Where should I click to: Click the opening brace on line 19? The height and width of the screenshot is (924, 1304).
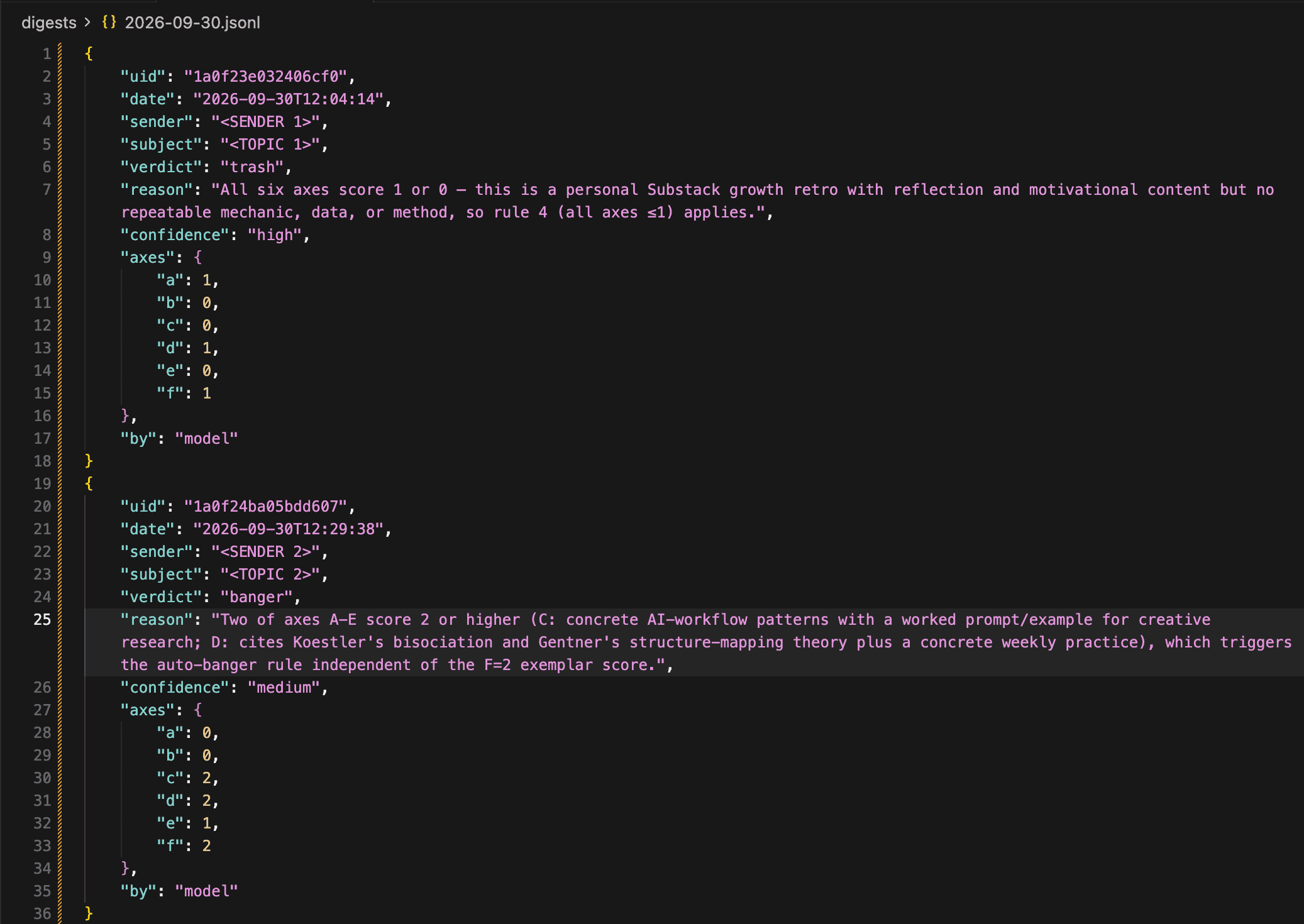[x=89, y=484]
